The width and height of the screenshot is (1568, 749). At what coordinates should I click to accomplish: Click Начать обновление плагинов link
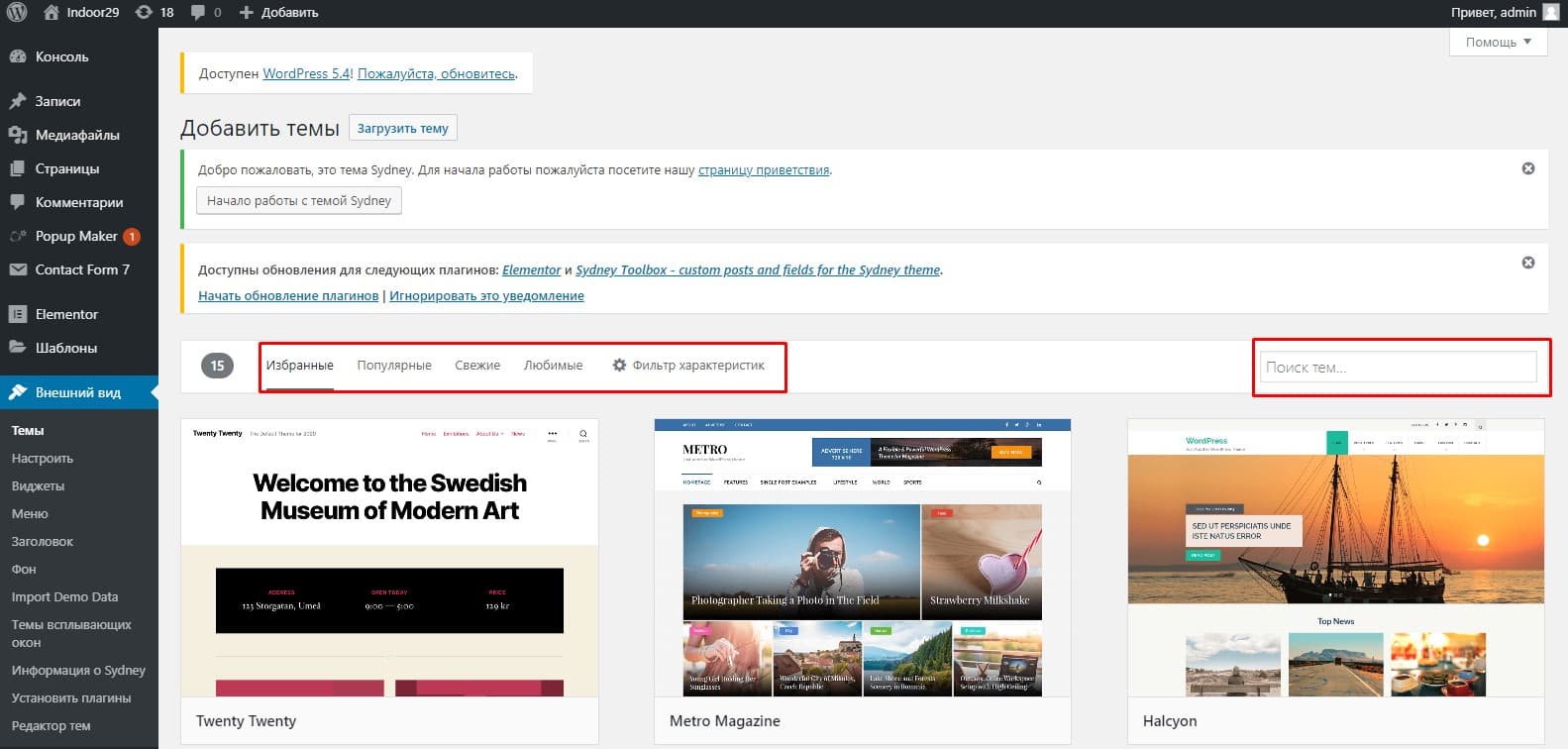click(288, 295)
